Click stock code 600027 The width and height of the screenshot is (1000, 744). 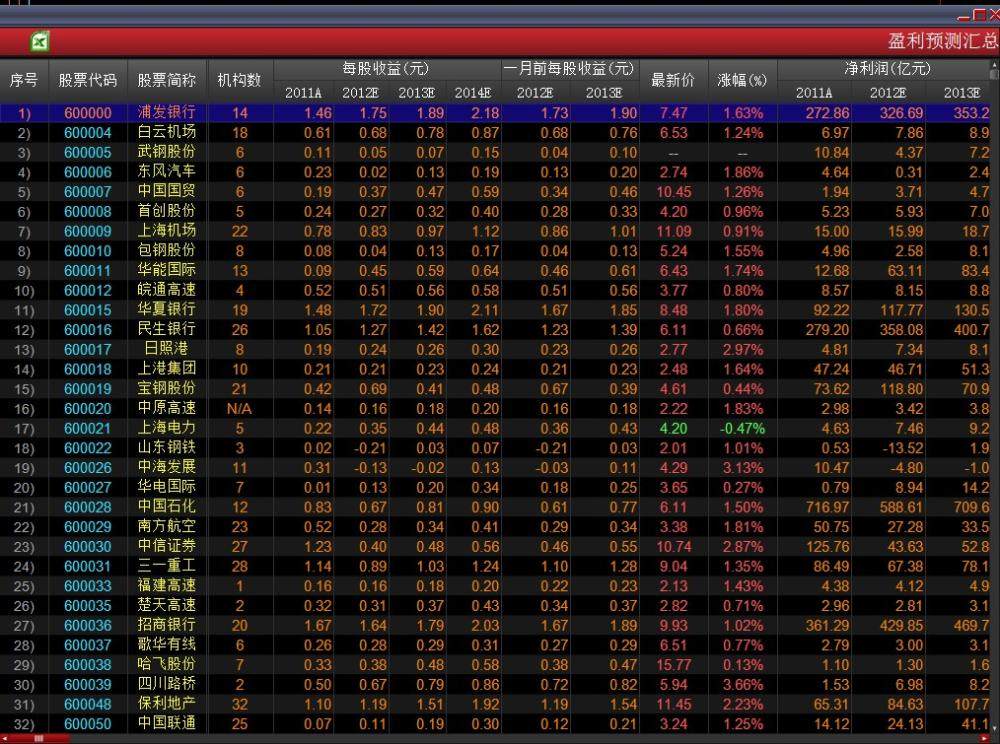[88, 488]
